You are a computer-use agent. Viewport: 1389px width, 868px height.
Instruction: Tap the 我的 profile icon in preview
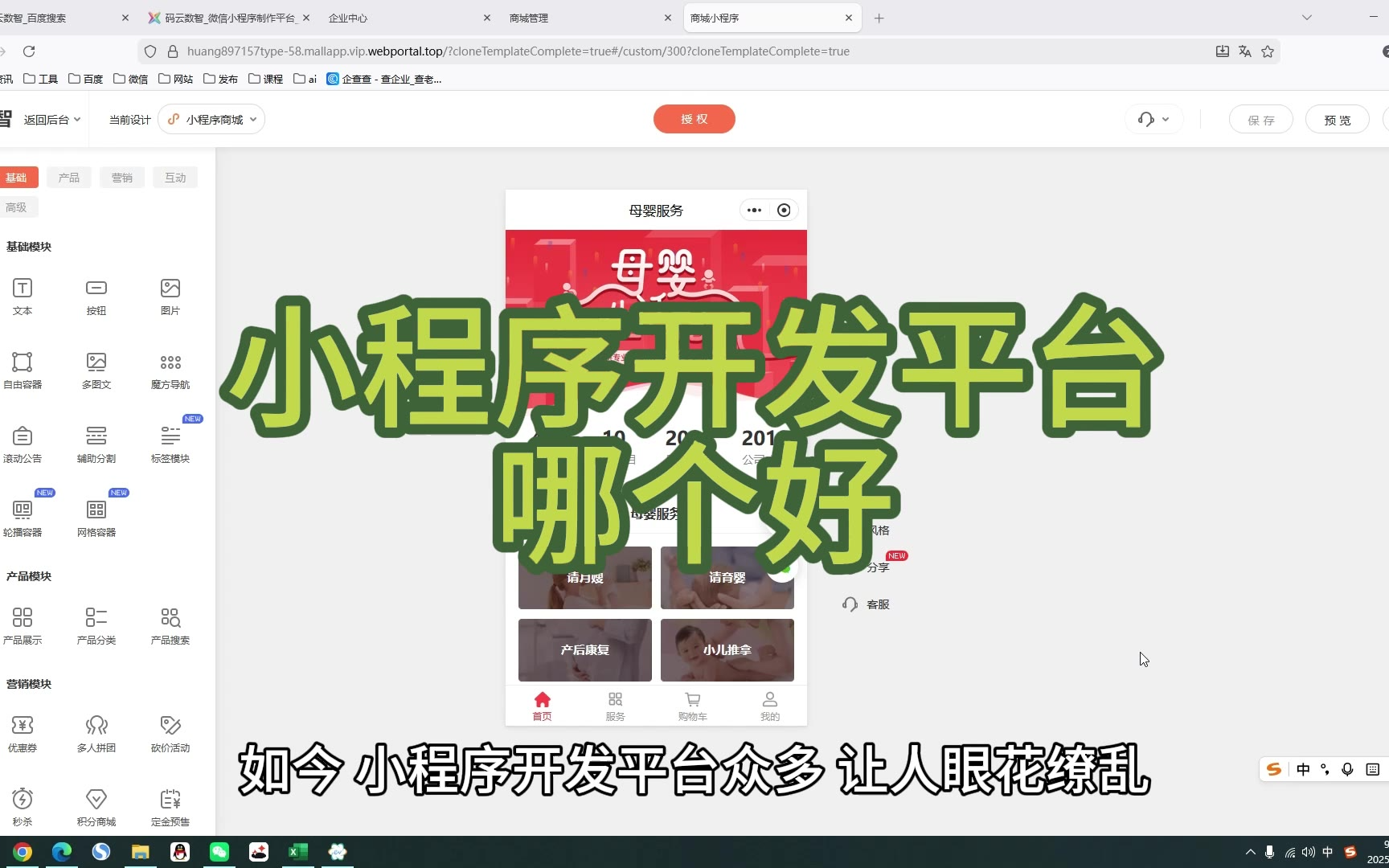pyautogui.click(x=769, y=706)
